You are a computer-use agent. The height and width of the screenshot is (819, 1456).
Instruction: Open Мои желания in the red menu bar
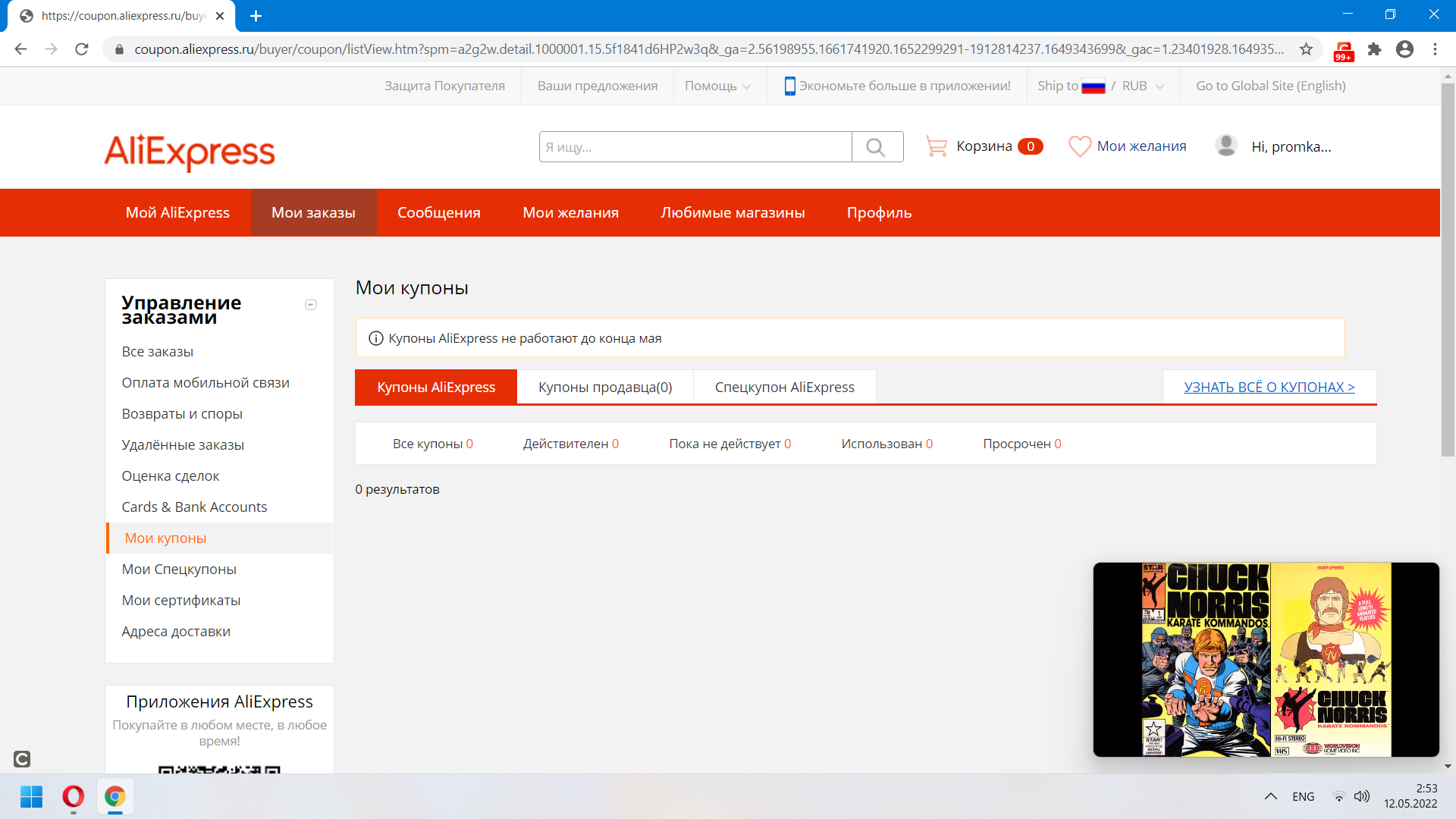570,212
